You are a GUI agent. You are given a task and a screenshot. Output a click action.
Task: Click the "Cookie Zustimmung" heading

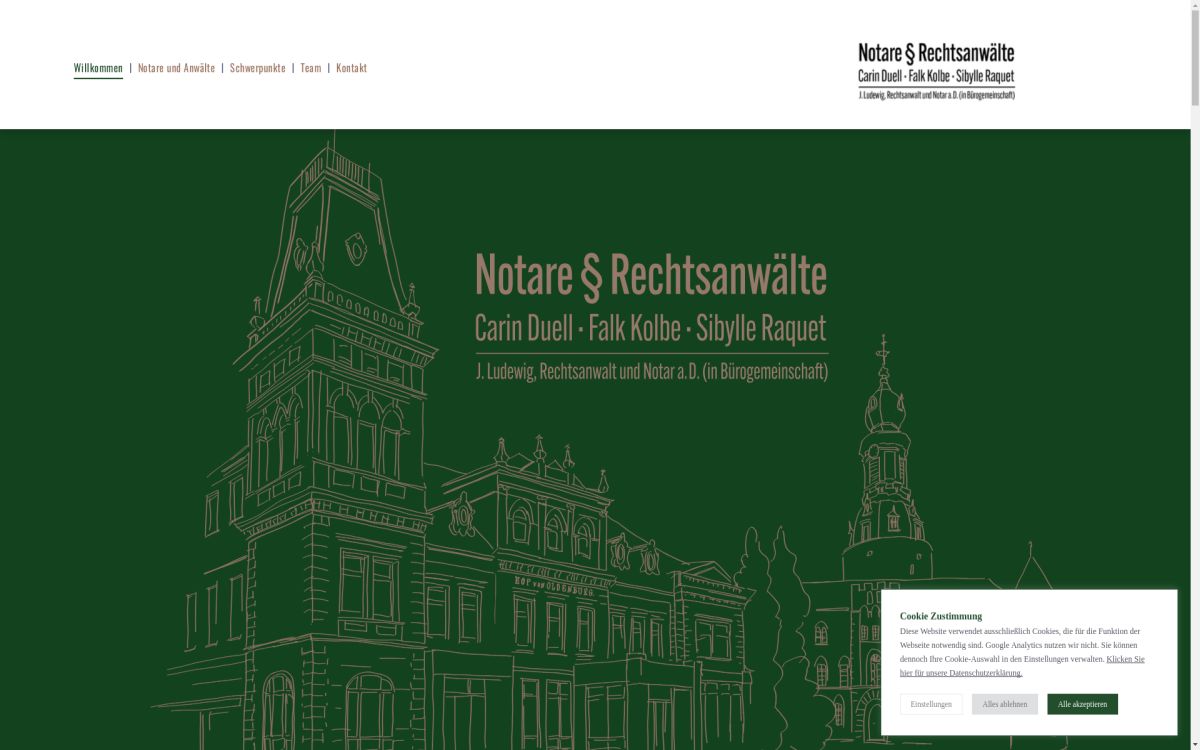click(943, 616)
